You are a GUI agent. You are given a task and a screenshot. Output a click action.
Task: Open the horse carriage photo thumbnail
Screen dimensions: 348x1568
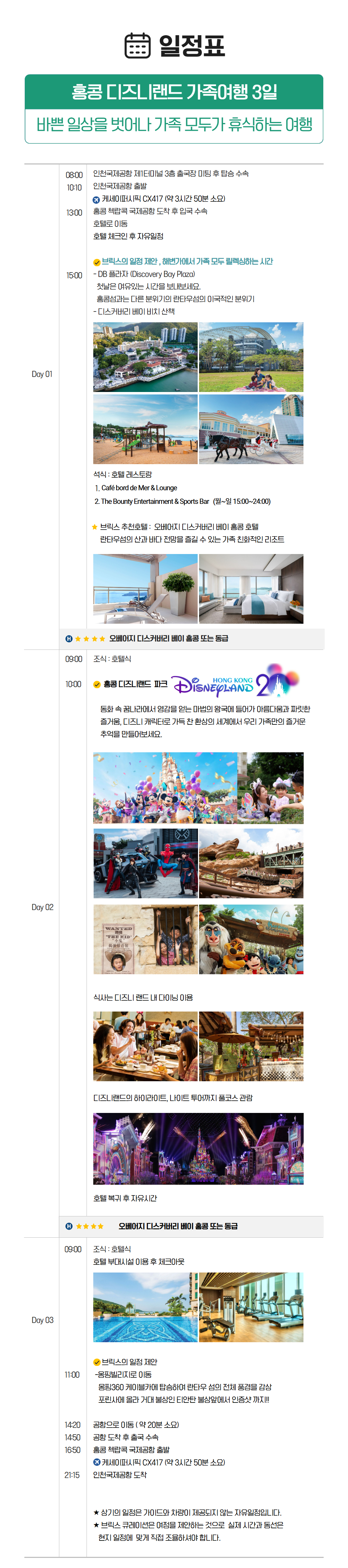click(251, 430)
